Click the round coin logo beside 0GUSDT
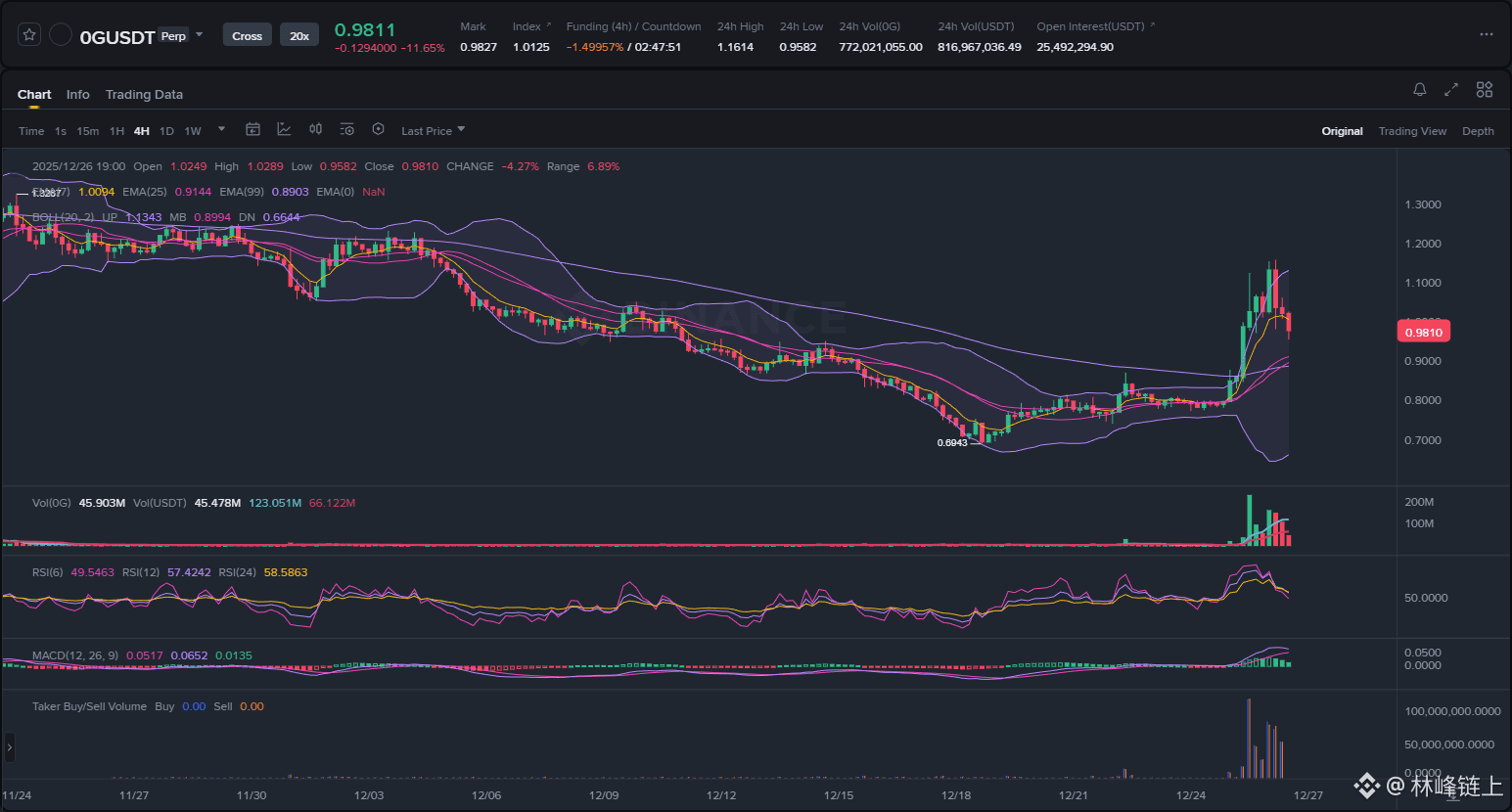Image resolution: width=1512 pixels, height=812 pixels. click(x=61, y=35)
